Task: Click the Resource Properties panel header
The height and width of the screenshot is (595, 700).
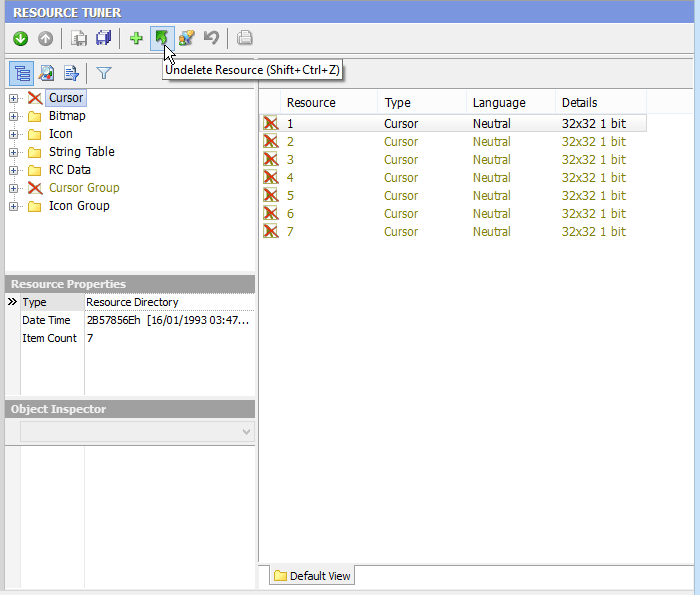Action: coord(130,284)
